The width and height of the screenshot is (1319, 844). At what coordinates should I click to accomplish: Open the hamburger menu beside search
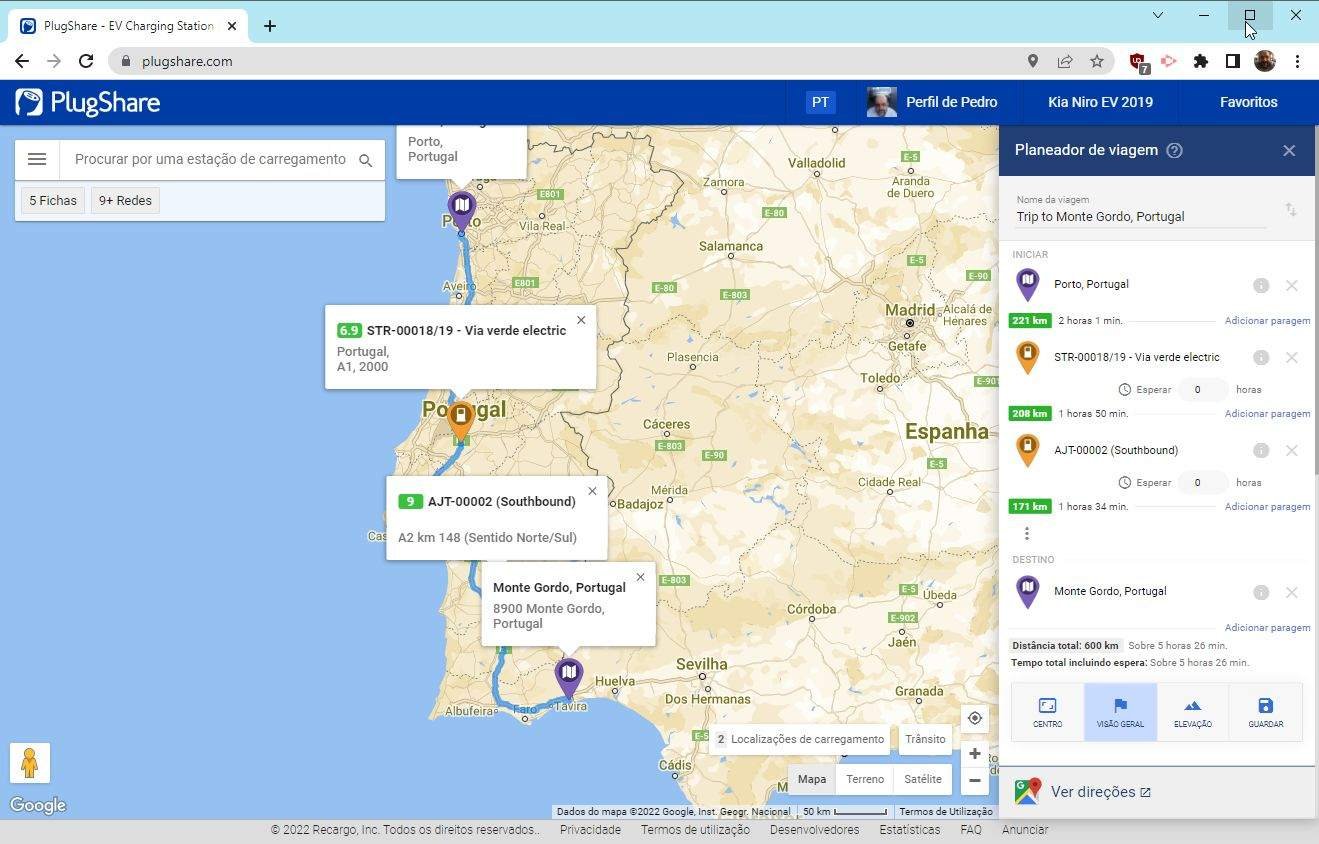click(37, 159)
